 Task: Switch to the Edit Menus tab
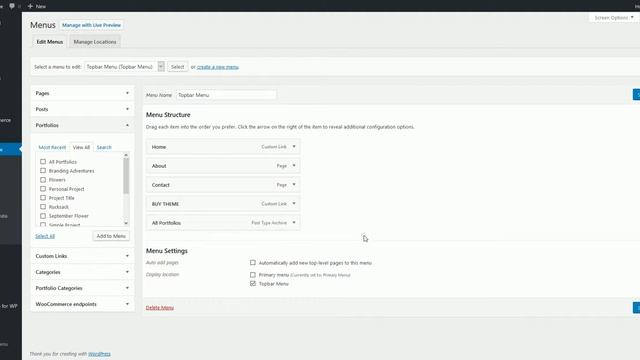(49, 42)
